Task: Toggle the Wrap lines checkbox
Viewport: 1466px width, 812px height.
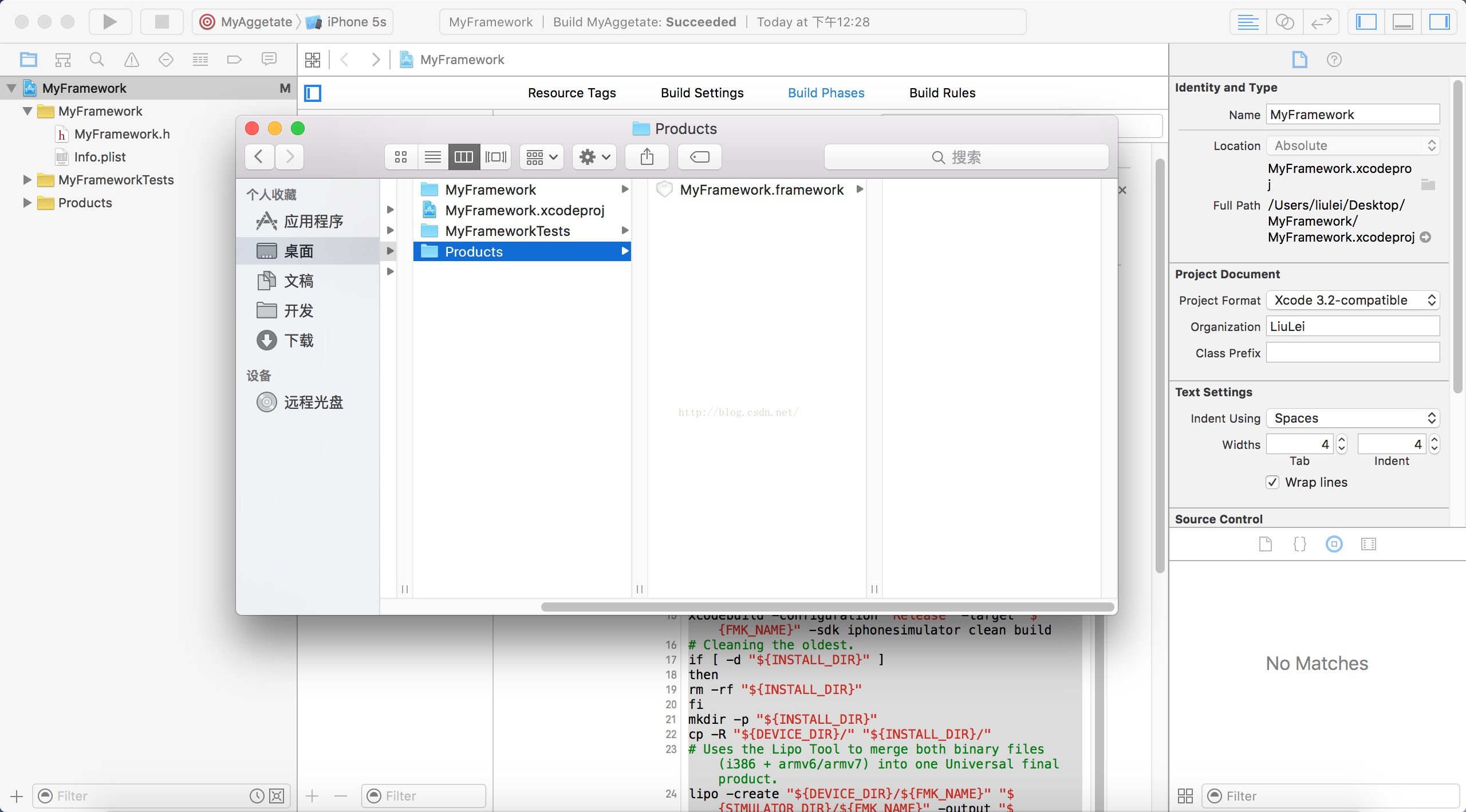Action: click(1272, 482)
